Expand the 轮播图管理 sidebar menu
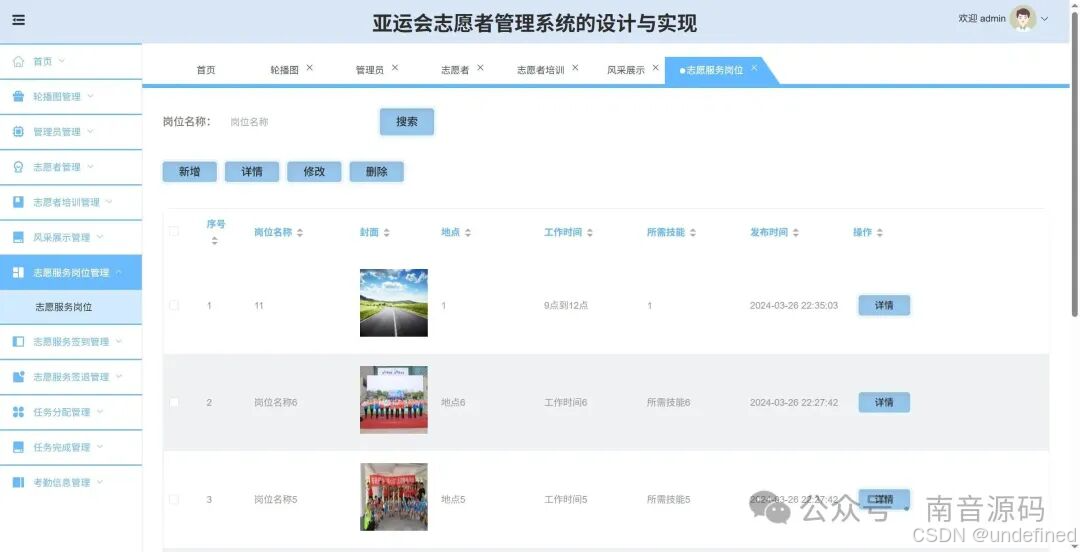The width and height of the screenshot is (1080, 552). [90, 96]
